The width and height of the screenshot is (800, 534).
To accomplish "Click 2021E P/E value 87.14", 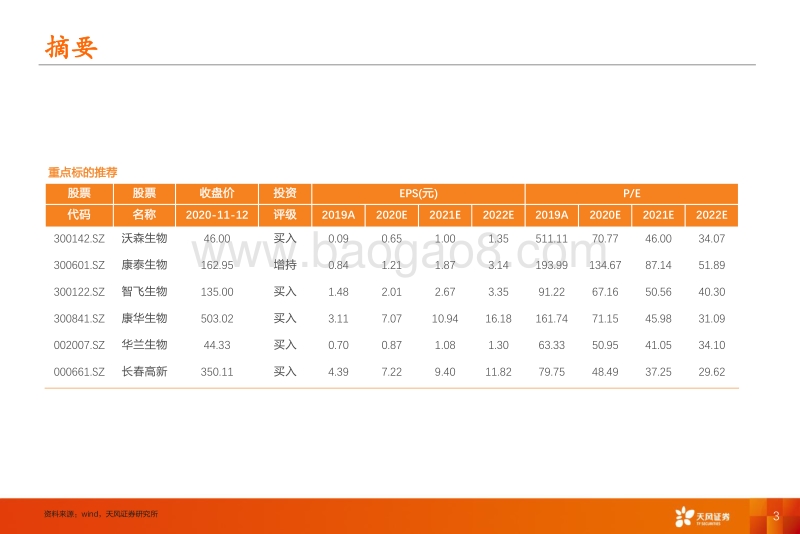I will point(658,265).
